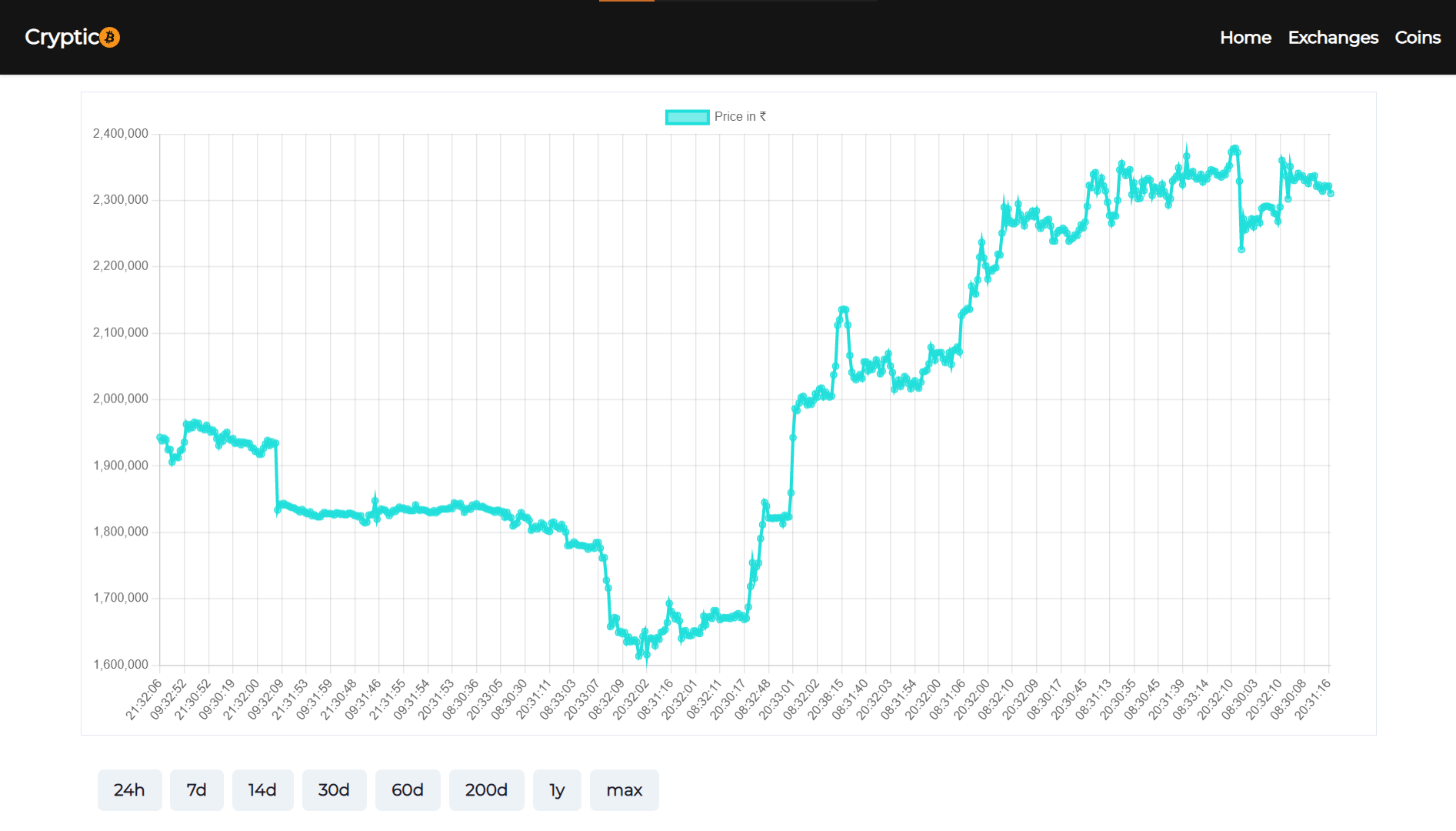Click the Bitcoin coin icon in the logo

pos(110,37)
